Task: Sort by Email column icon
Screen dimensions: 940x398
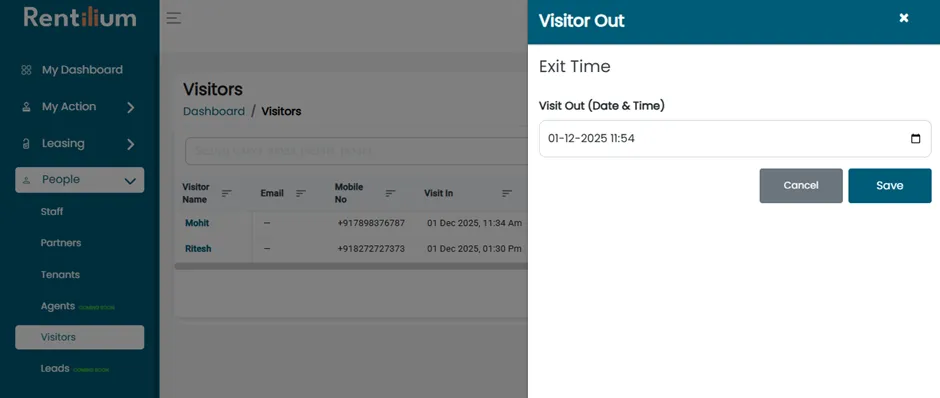Action: (x=301, y=194)
